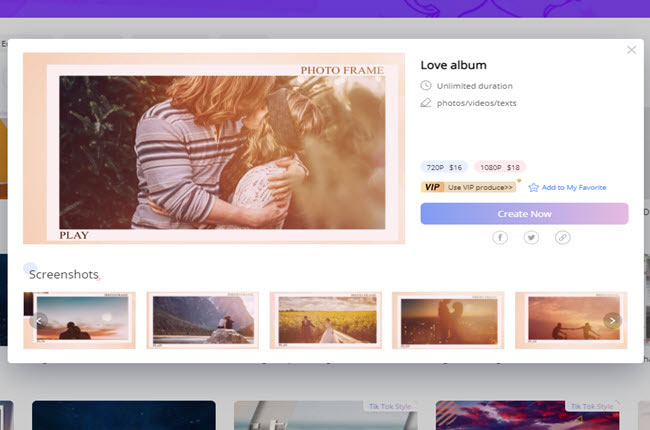Image resolution: width=650 pixels, height=430 pixels.
Task: Click the clock icon beside Unlimited duration
Action: tap(426, 86)
